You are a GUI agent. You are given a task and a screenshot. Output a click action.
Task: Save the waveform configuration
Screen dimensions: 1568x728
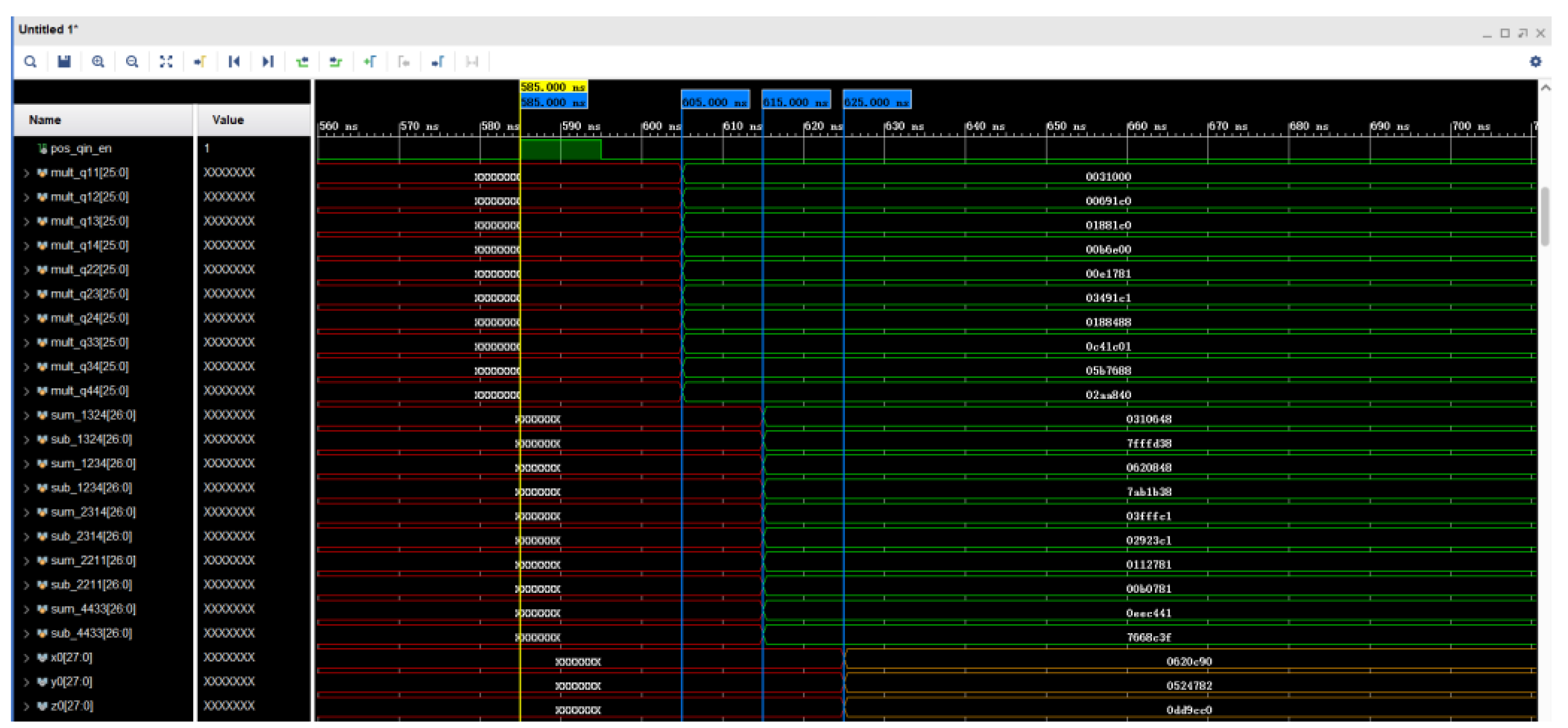(64, 62)
